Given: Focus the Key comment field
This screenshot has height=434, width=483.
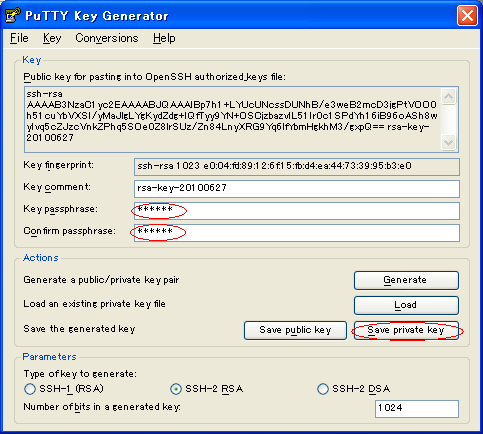Looking at the screenshot, I should click(297, 189).
